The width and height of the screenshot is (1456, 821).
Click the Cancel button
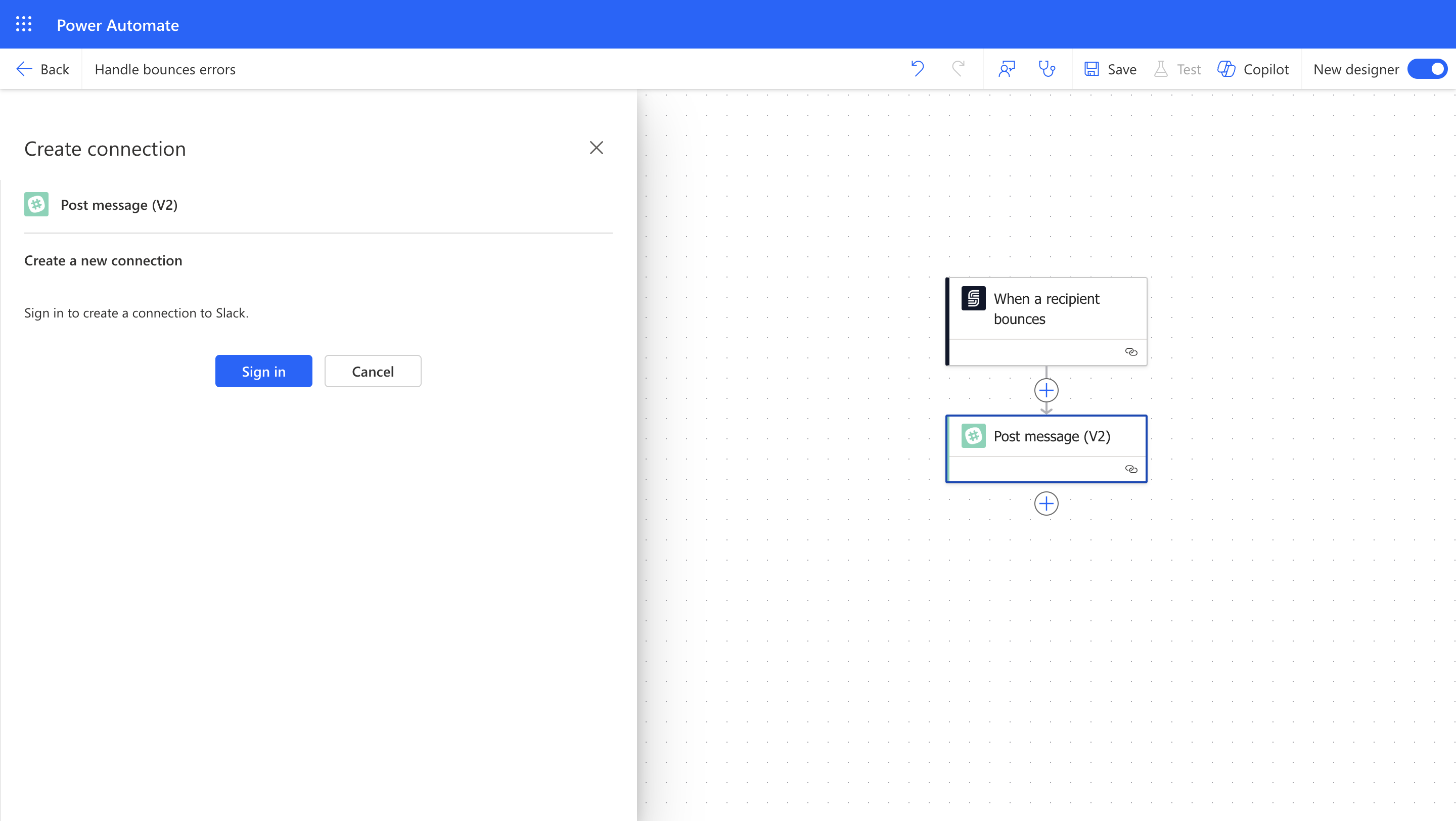373,371
